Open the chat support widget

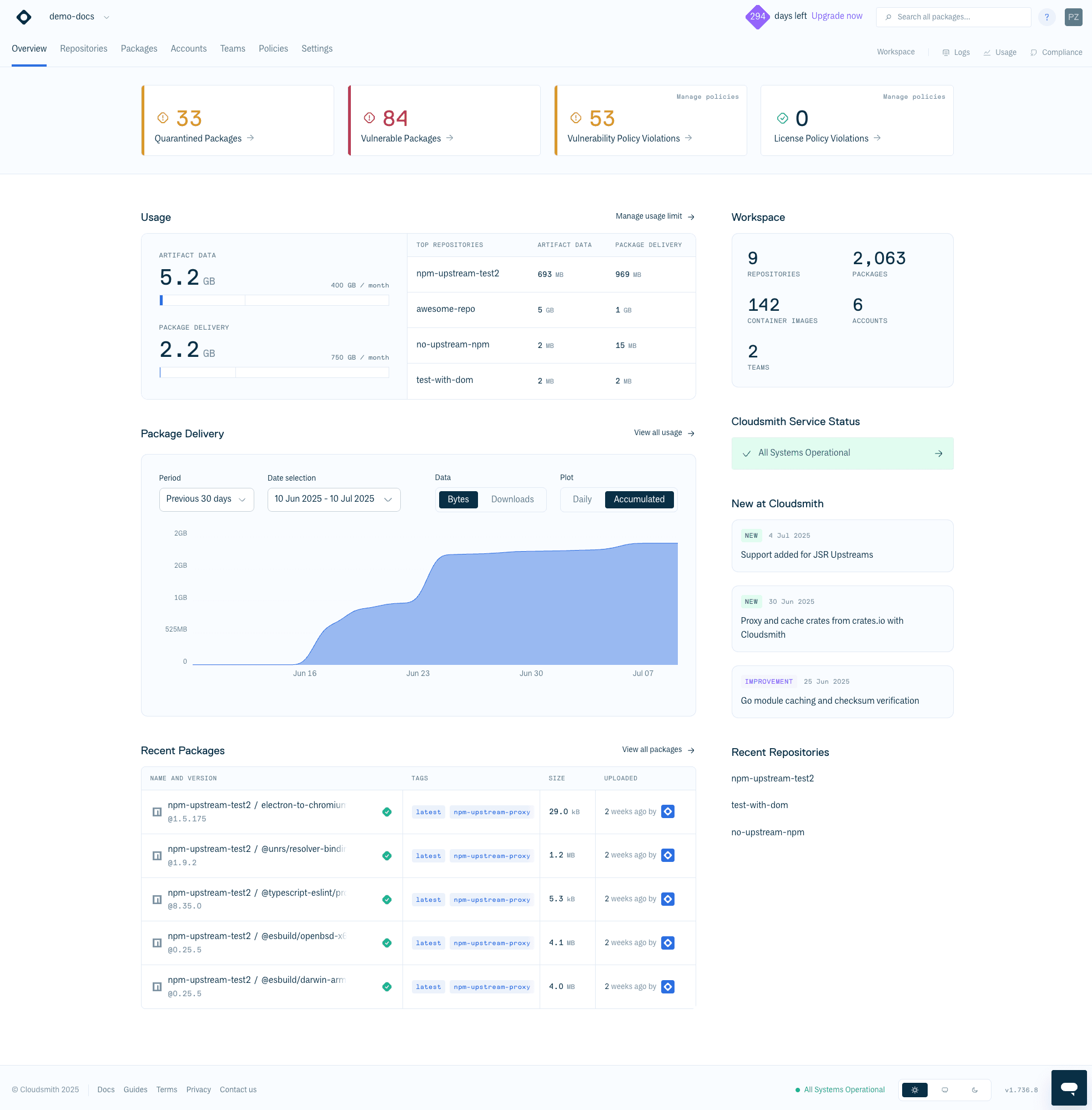click(x=1069, y=1087)
